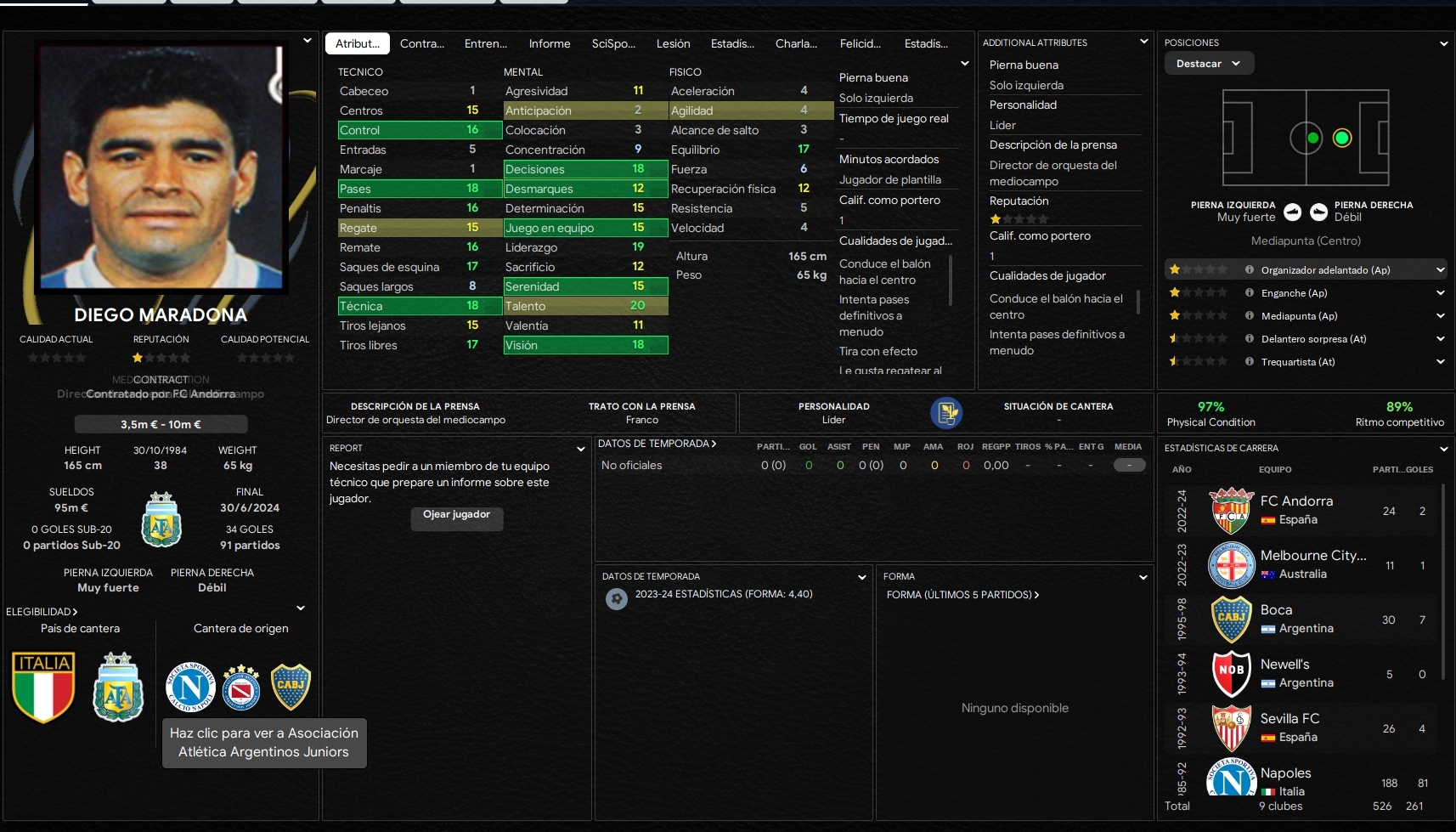Screen dimensions: 1456x832
Task: Switch to the Entren... tab
Action: tap(486, 43)
